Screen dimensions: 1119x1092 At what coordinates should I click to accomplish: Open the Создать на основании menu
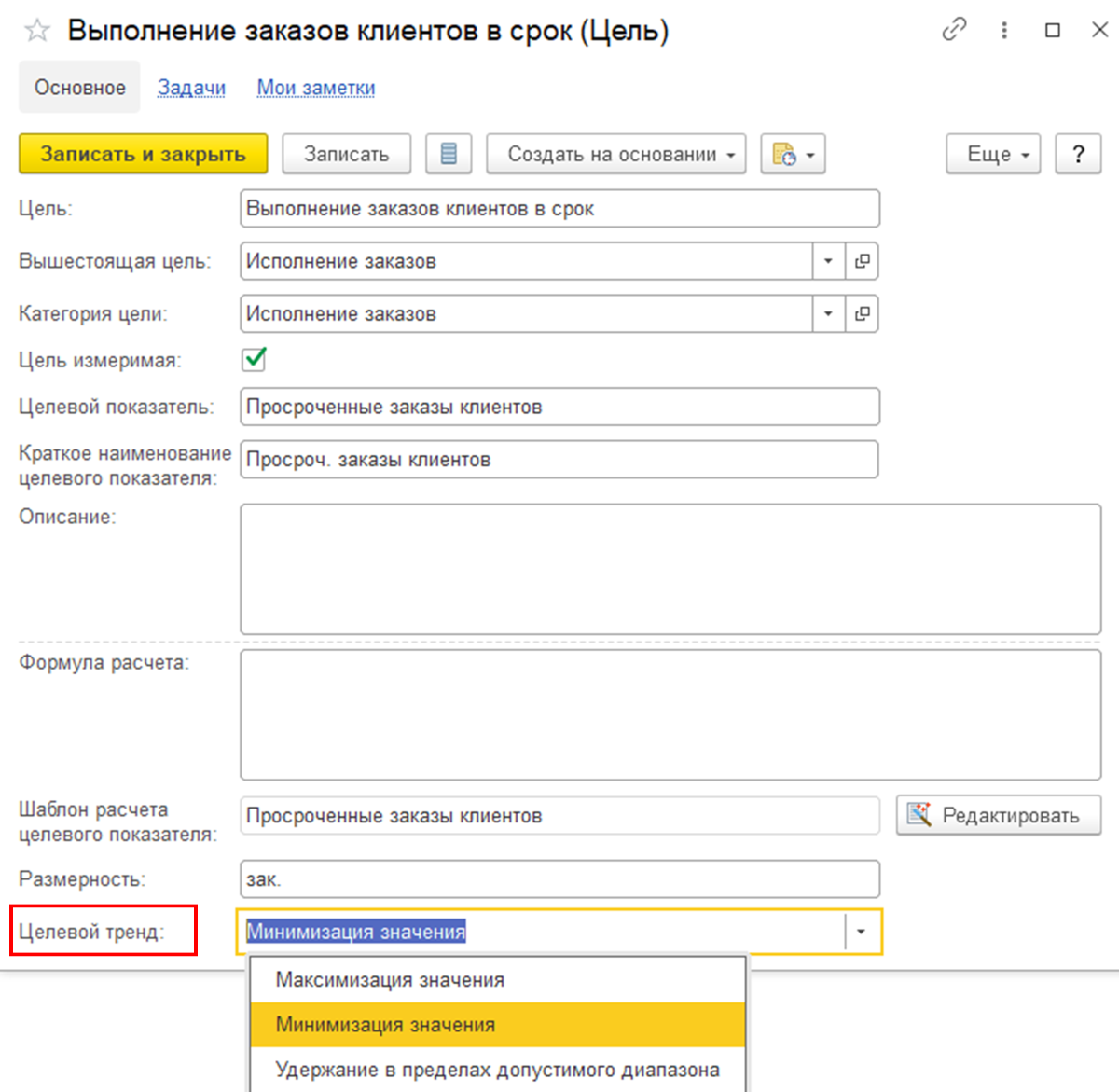click(616, 154)
